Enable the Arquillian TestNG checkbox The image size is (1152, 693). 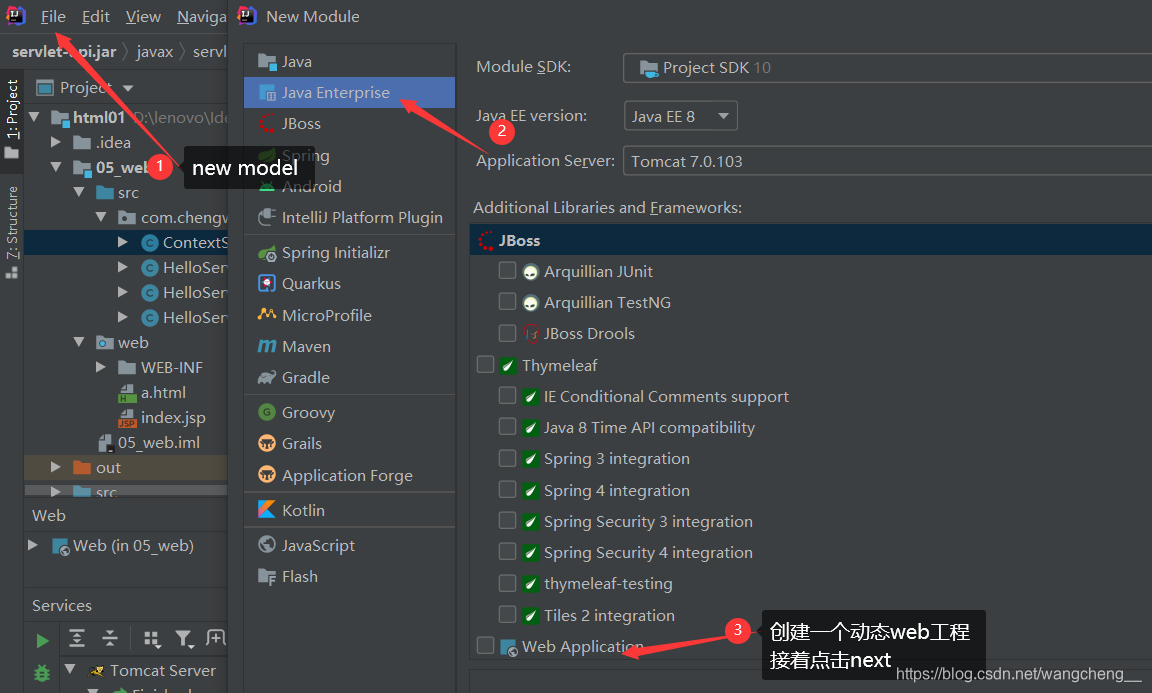click(x=507, y=301)
